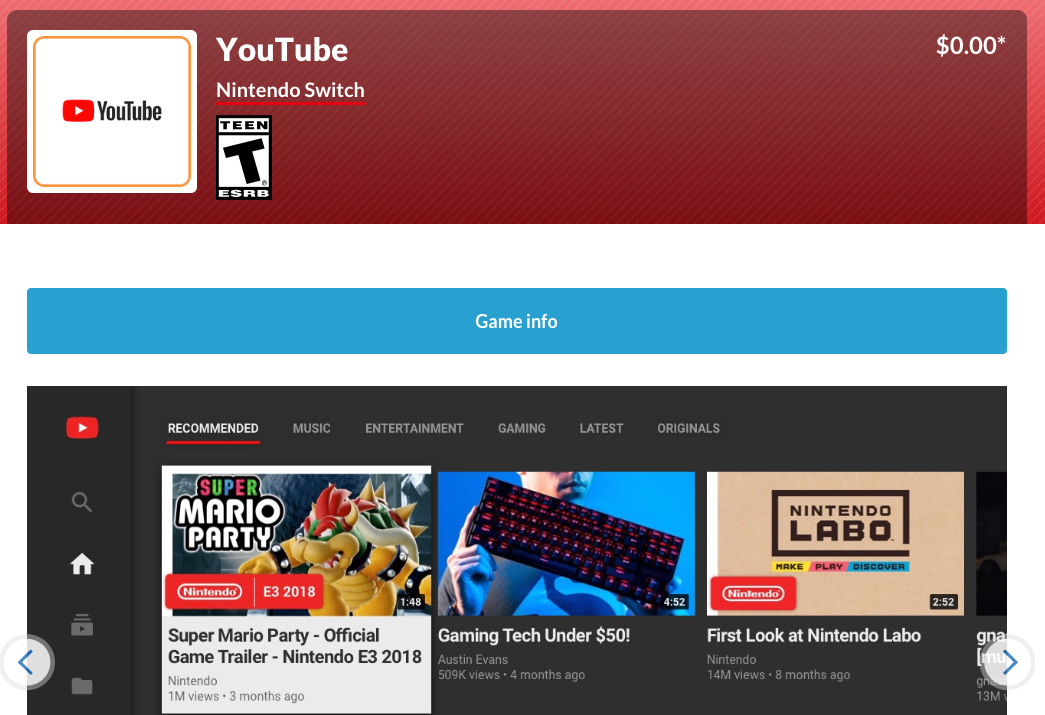
Task: Switch to the Originals tab
Action: [688, 428]
